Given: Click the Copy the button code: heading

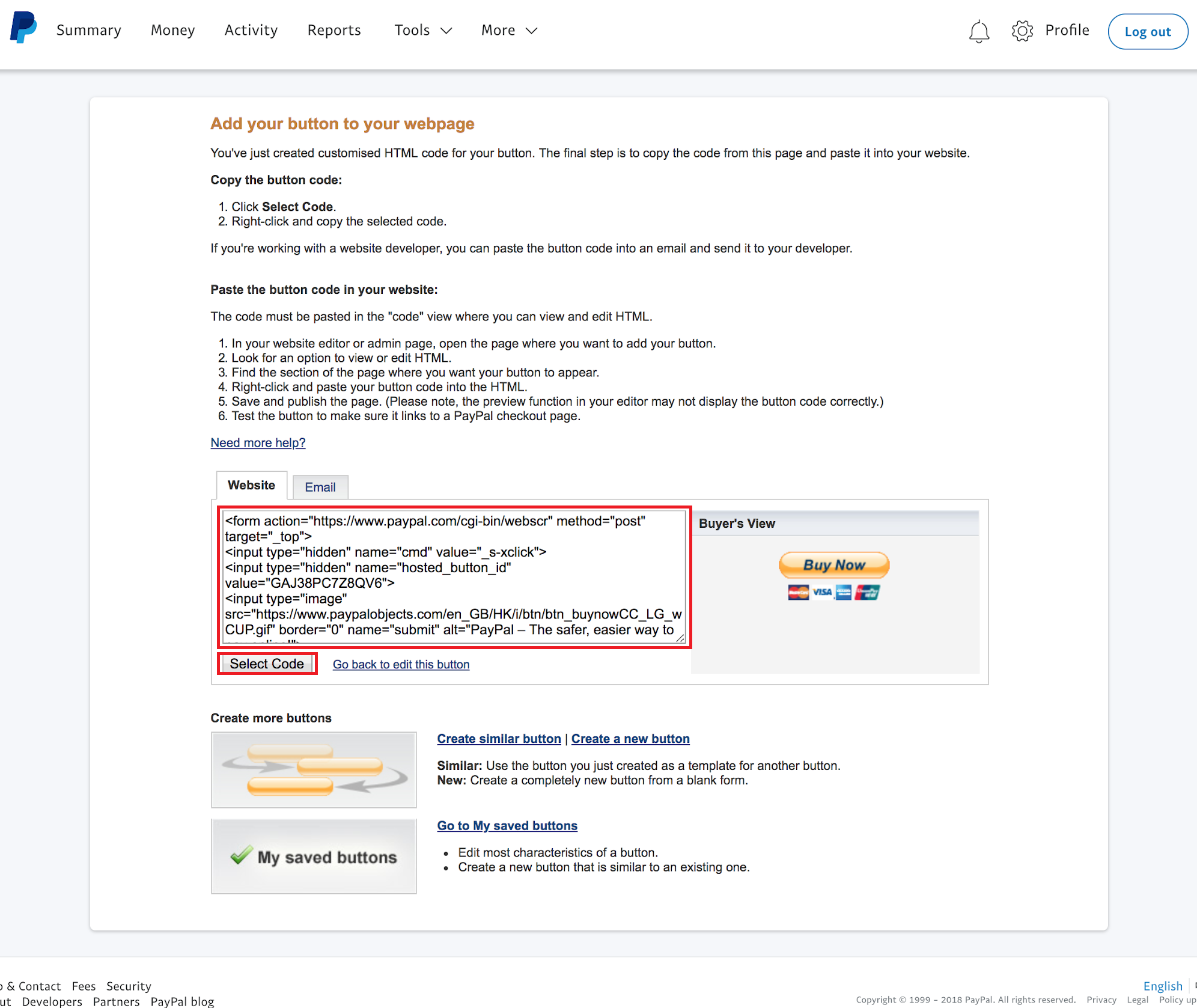Looking at the screenshot, I should tap(276, 180).
